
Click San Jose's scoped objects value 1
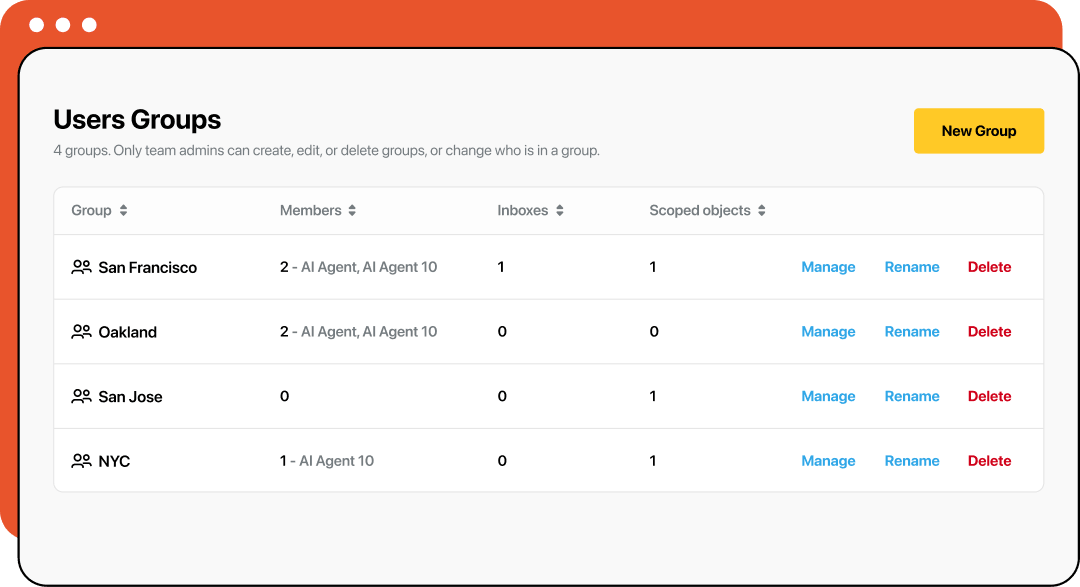click(x=652, y=397)
